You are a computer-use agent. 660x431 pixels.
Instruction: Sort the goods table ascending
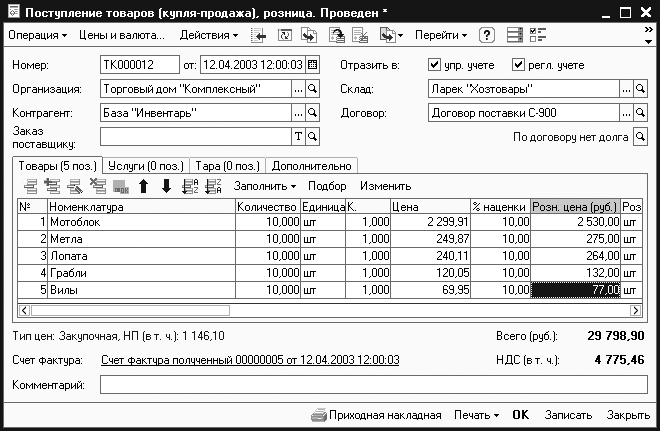[x=190, y=186]
